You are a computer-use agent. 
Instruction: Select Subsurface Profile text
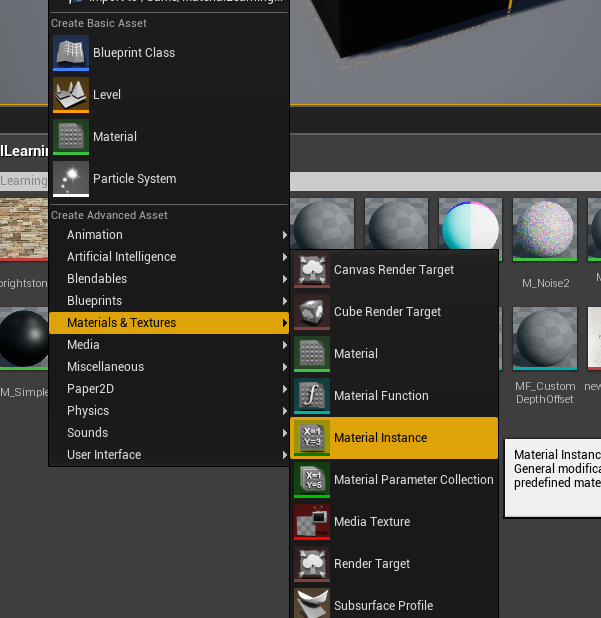point(383,605)
